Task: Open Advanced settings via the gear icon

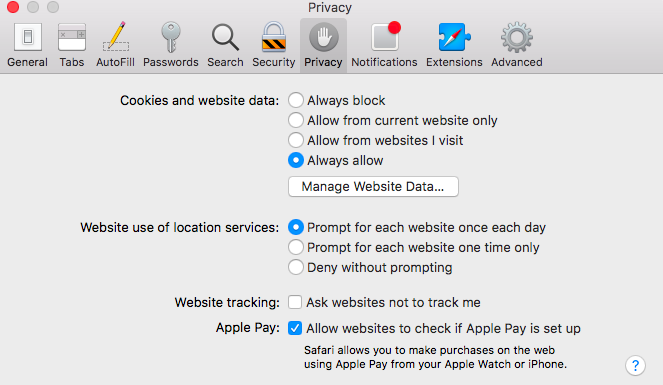Action: (x=517, y=37)
